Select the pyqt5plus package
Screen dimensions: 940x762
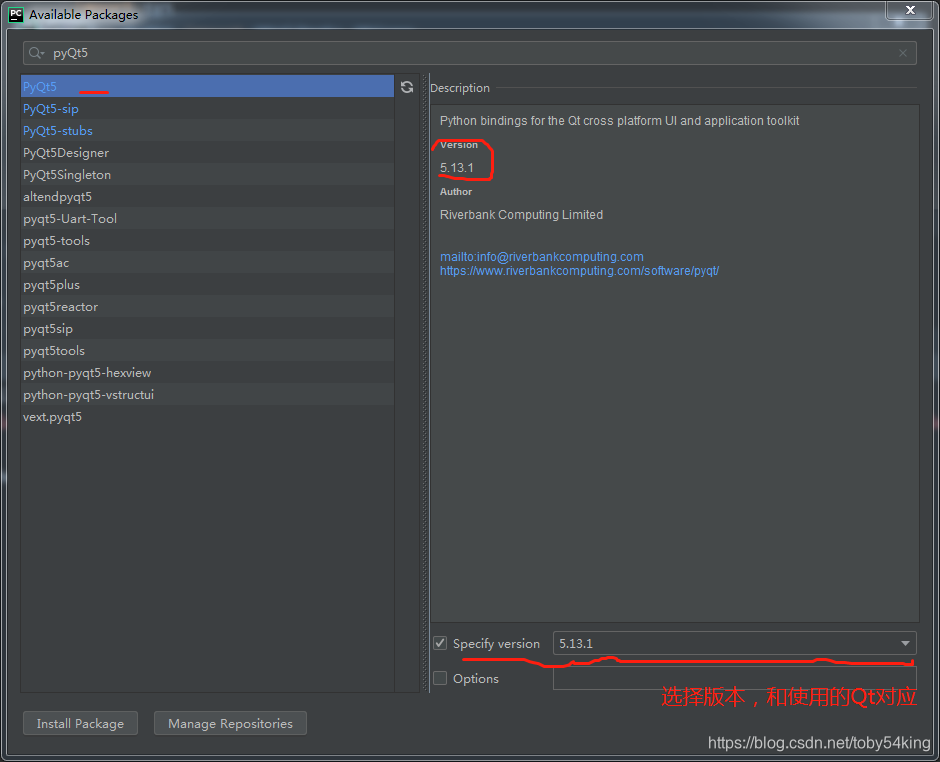207,285
